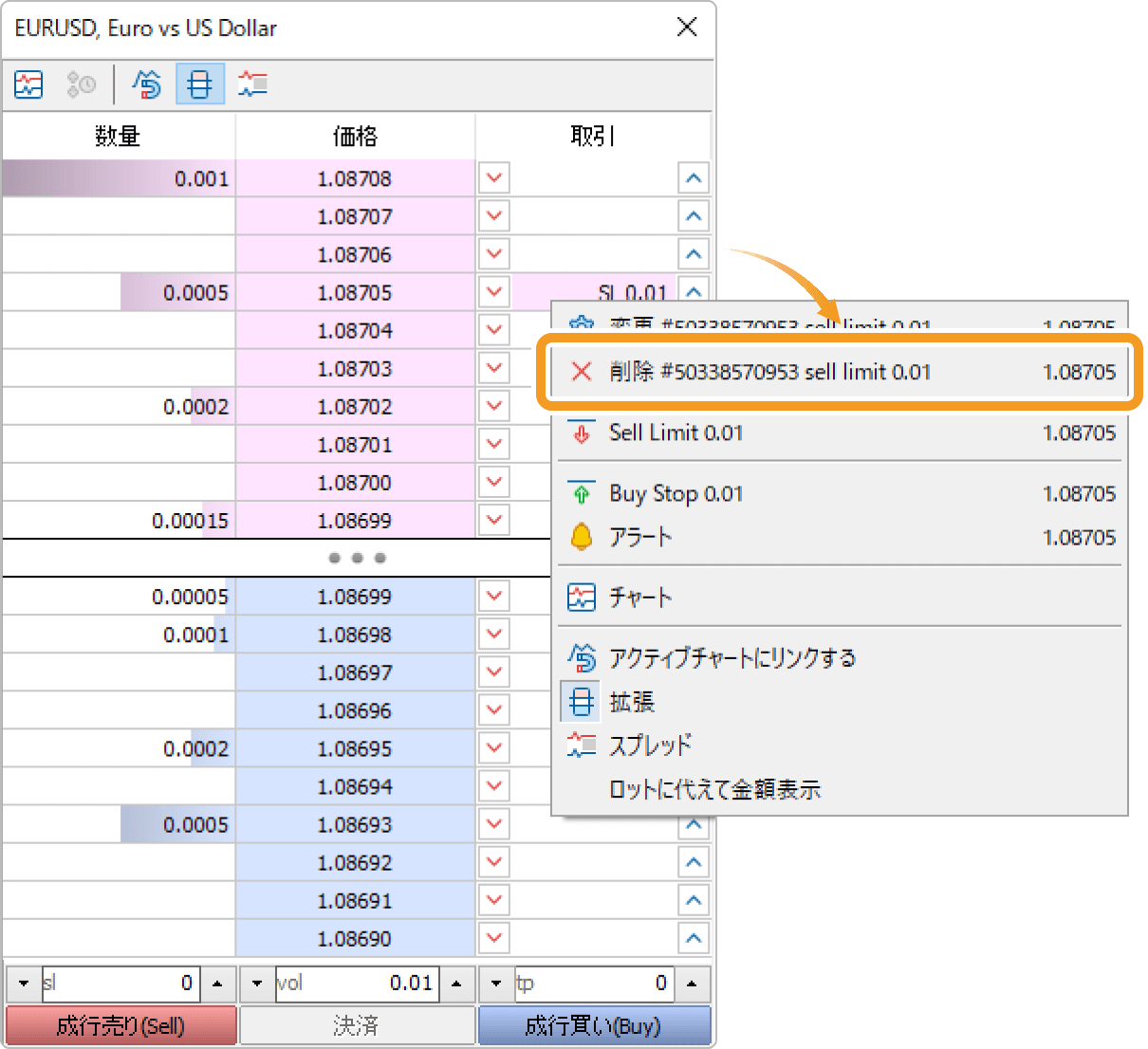Click sell arrow at price 1.08690
Image resolution: width=1148 pixels, height=1049 pixels.
coord(494,938)
